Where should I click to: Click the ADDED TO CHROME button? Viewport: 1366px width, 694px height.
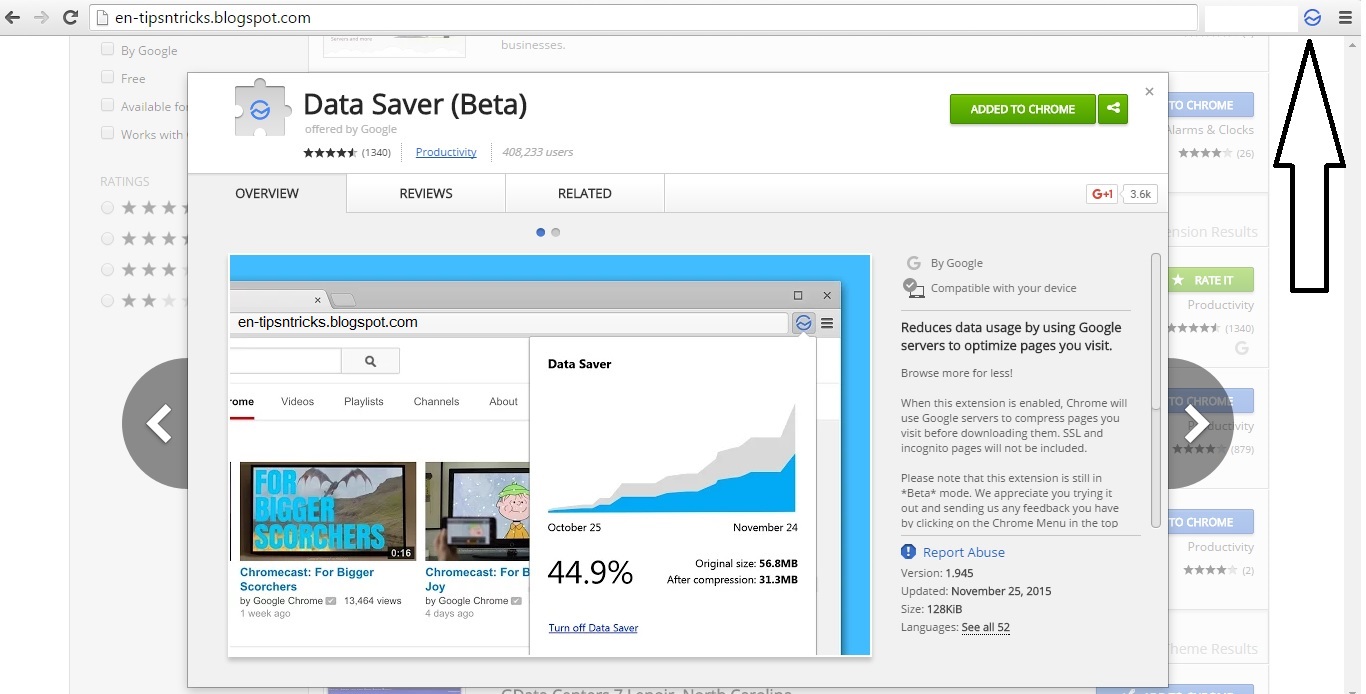(x=1023, y=109)
